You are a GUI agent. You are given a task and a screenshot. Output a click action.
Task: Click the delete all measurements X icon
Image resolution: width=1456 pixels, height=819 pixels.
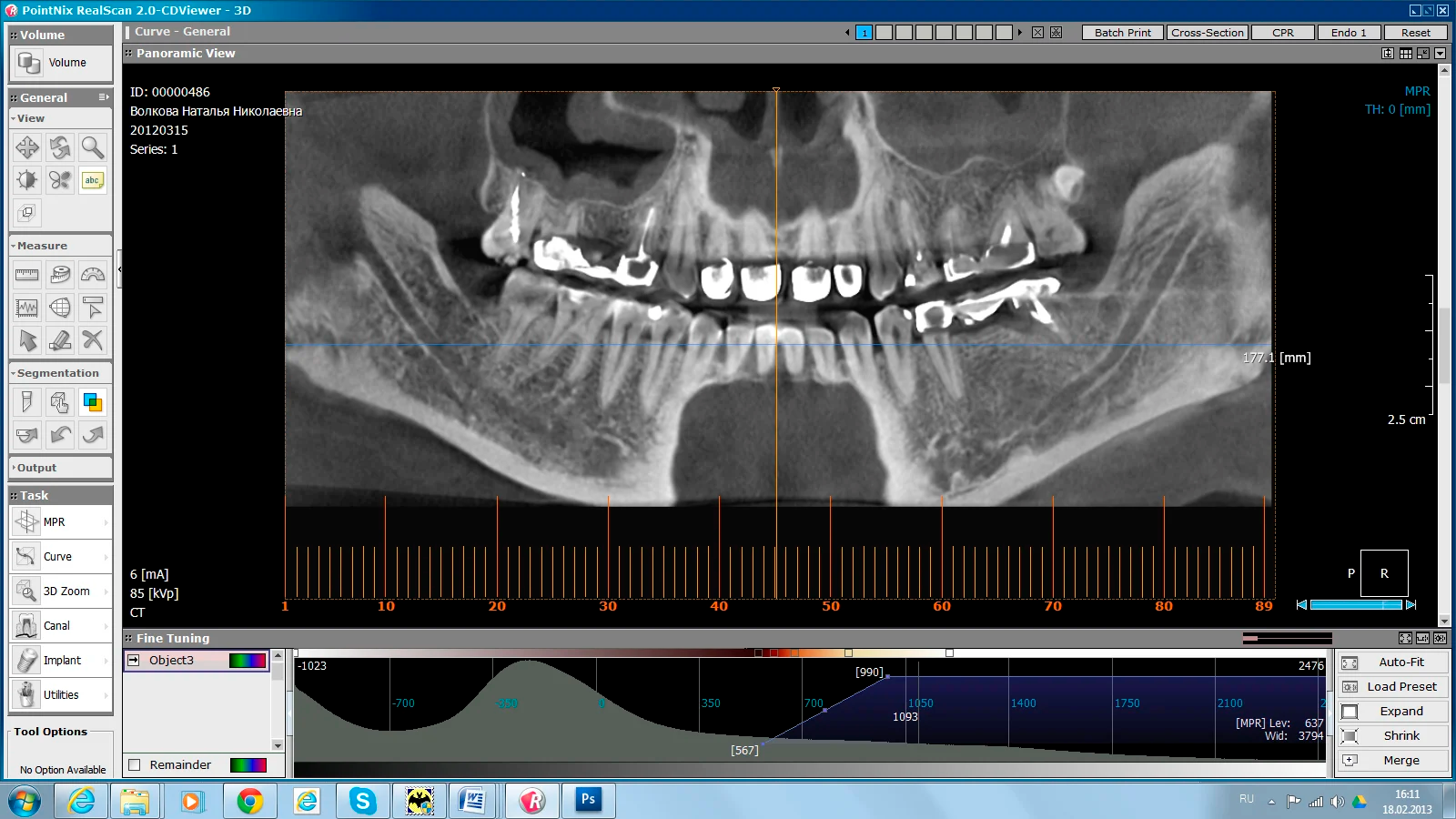pyautogui.click(x=93, y=340)
